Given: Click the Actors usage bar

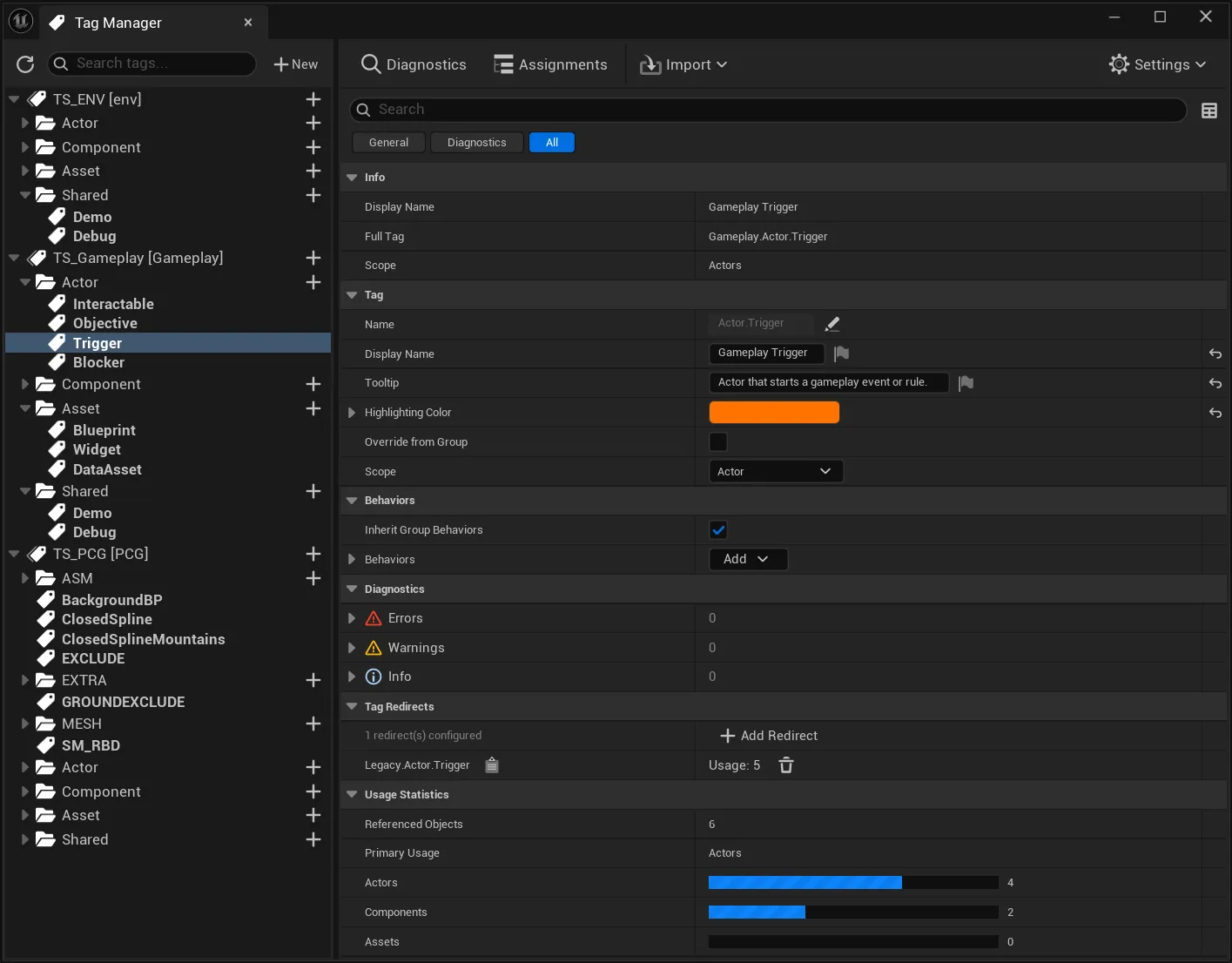Looking at the screenshot, I should pyautogui.click(x=853, y=883).
